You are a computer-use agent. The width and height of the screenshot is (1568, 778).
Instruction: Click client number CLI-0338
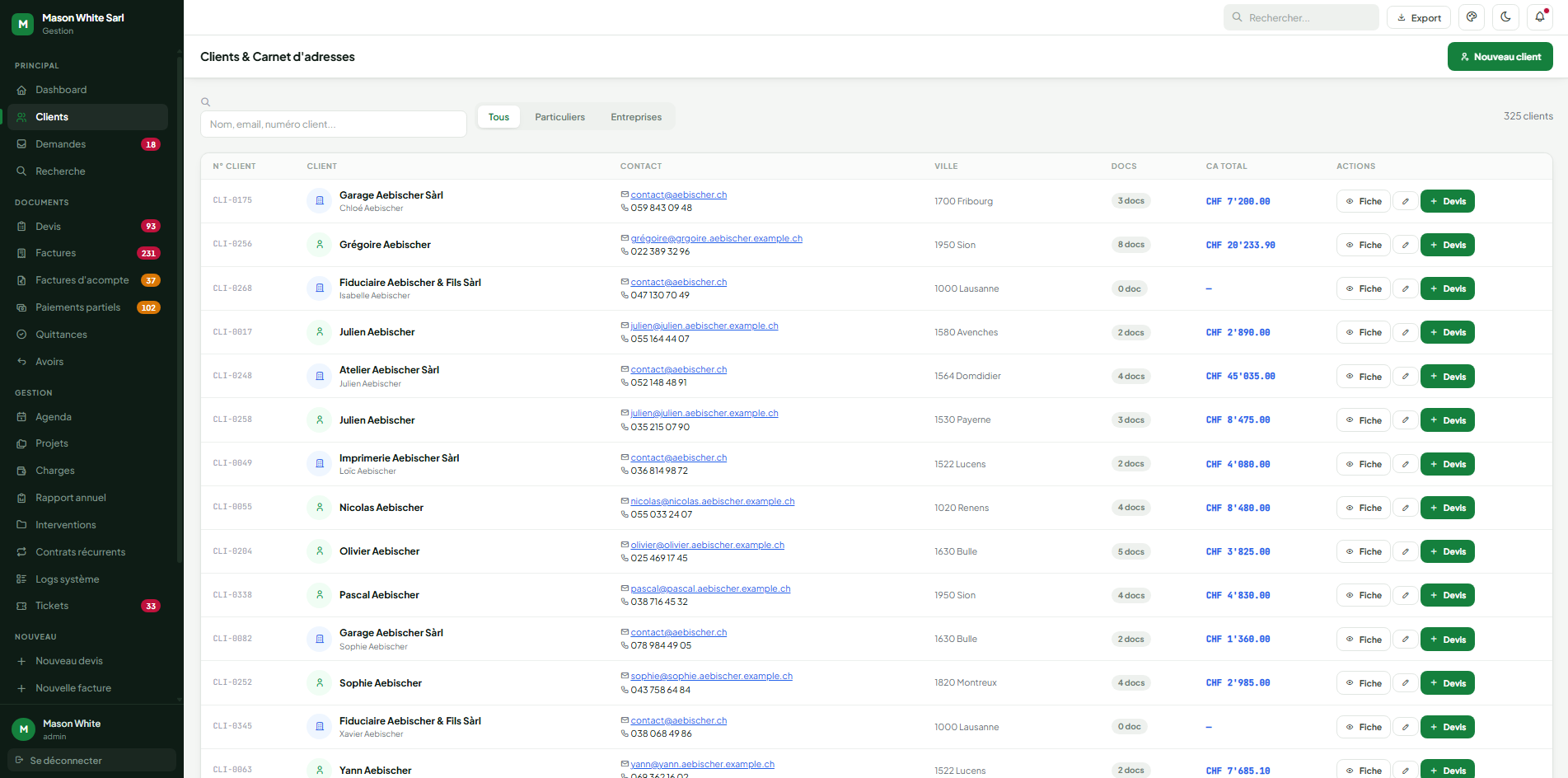(x=232, y=594)
